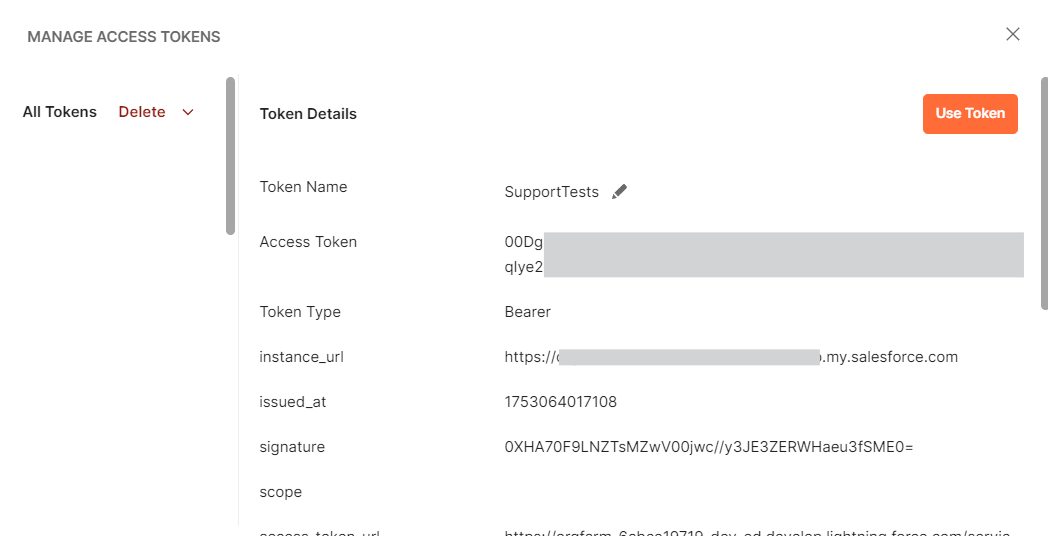Click the SupportTests token name text
Image resolution: width=1048 pixels, height=550 pixels.
[x=552, y=192]
